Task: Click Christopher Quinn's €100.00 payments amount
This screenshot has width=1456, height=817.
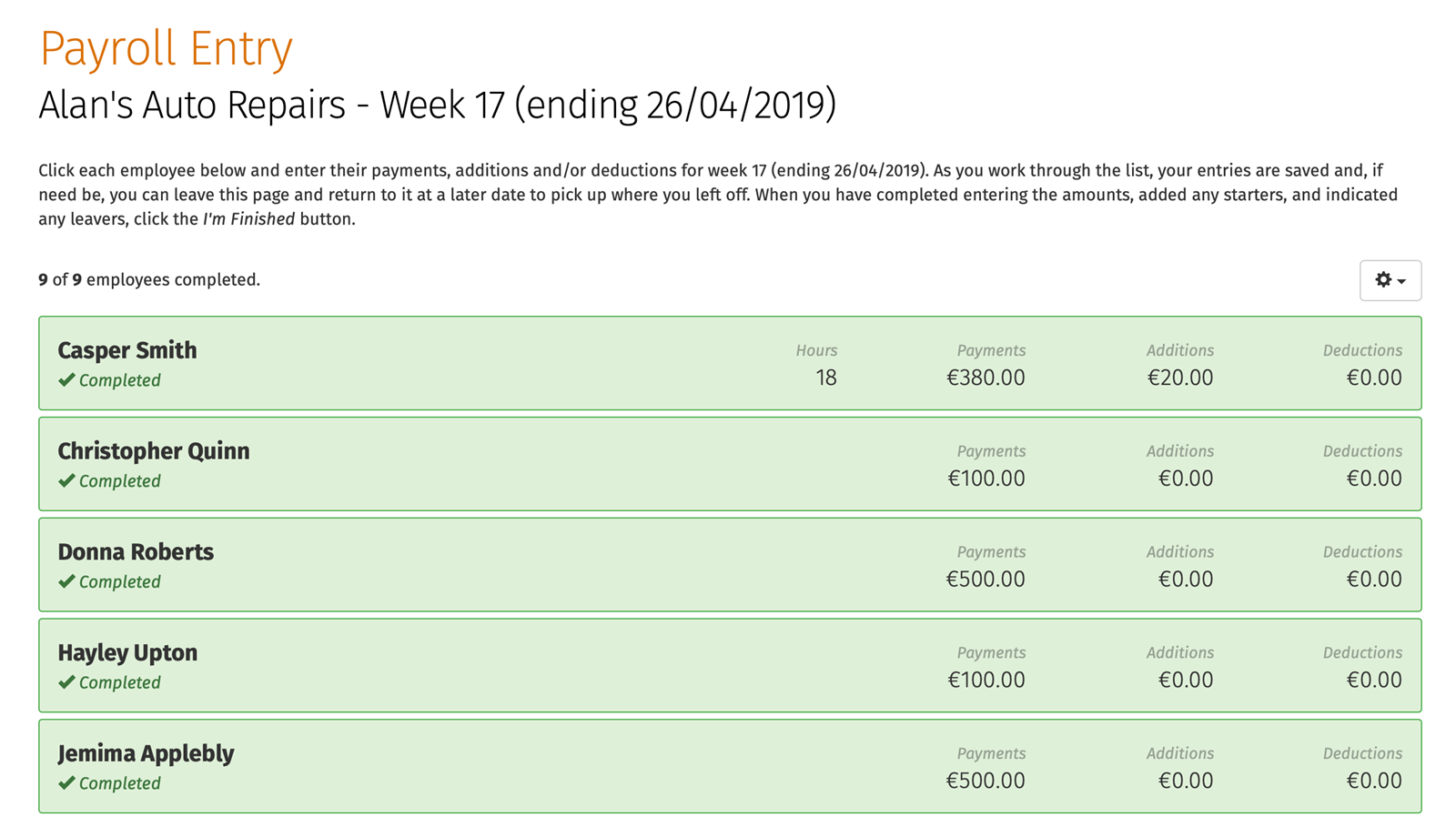Action: (x=986, y=479)
